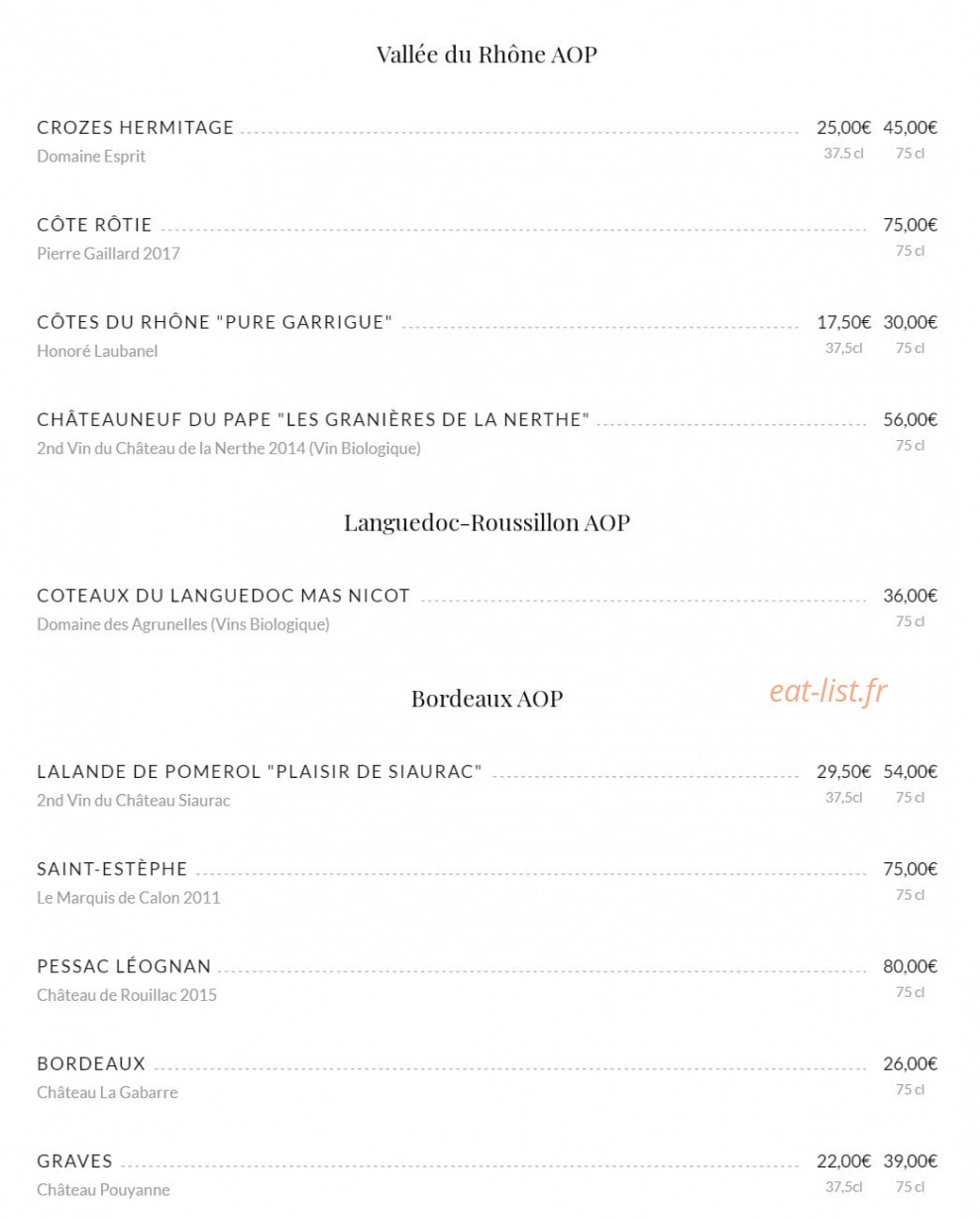Select the Graves wine title
The width and height of the screenshot is (980, 1219).
click(x=74, y=1161)
